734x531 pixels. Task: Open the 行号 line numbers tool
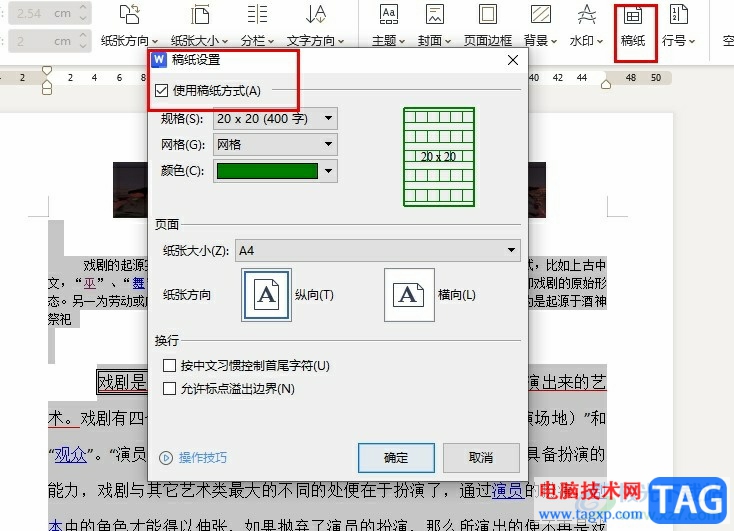(x=678, y=25)
